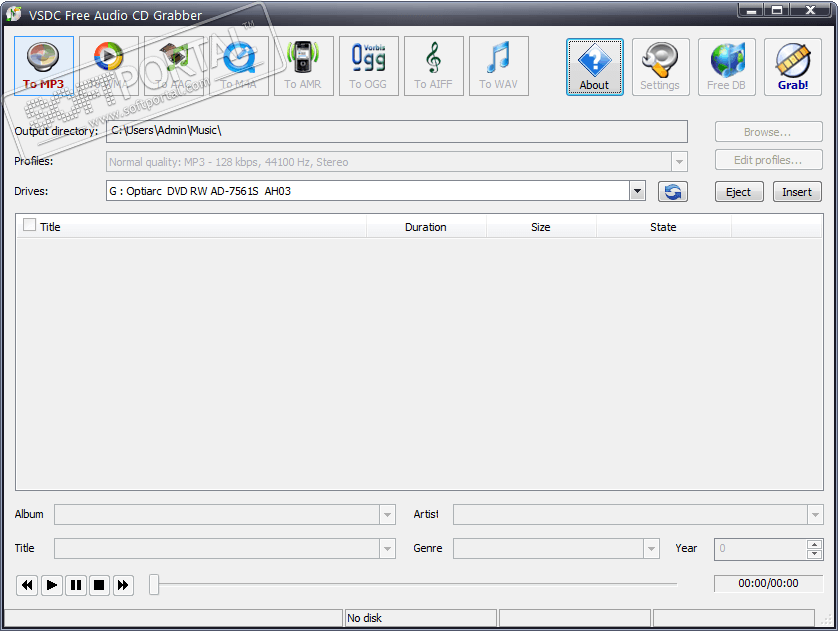Skip to next track

click(x=123, y=585)
